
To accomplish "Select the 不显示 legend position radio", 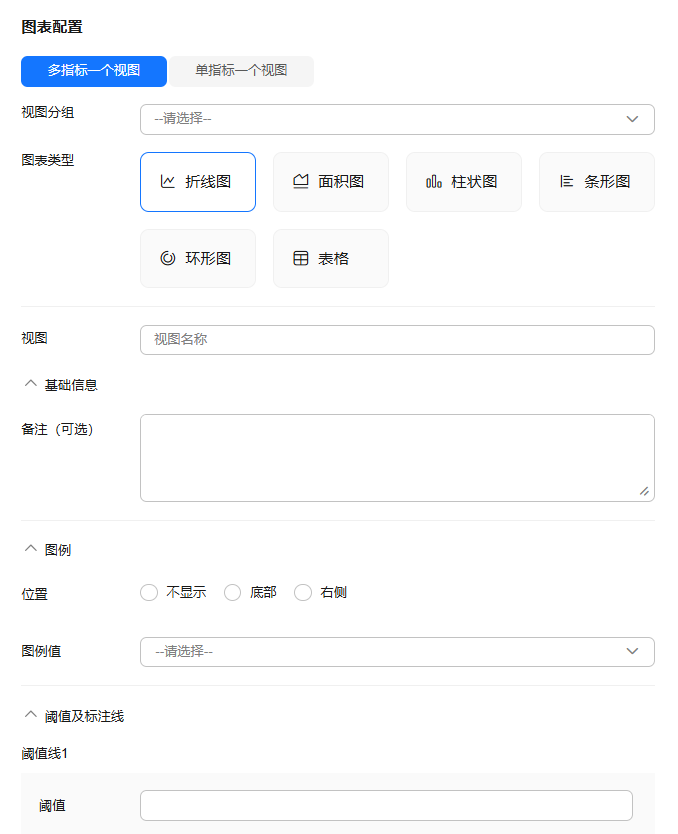I will (x=149, y=593).
